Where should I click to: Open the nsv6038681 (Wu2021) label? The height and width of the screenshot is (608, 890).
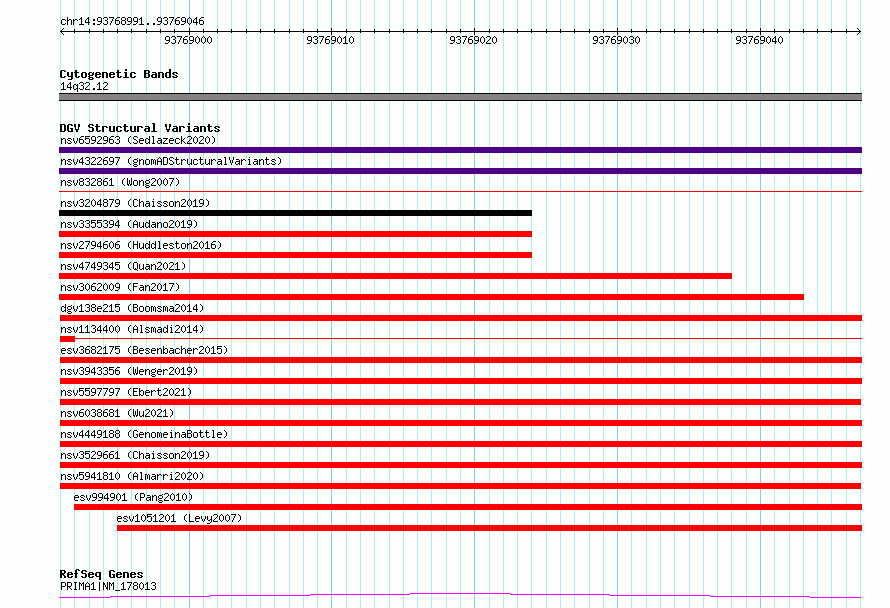coord(117,413)
